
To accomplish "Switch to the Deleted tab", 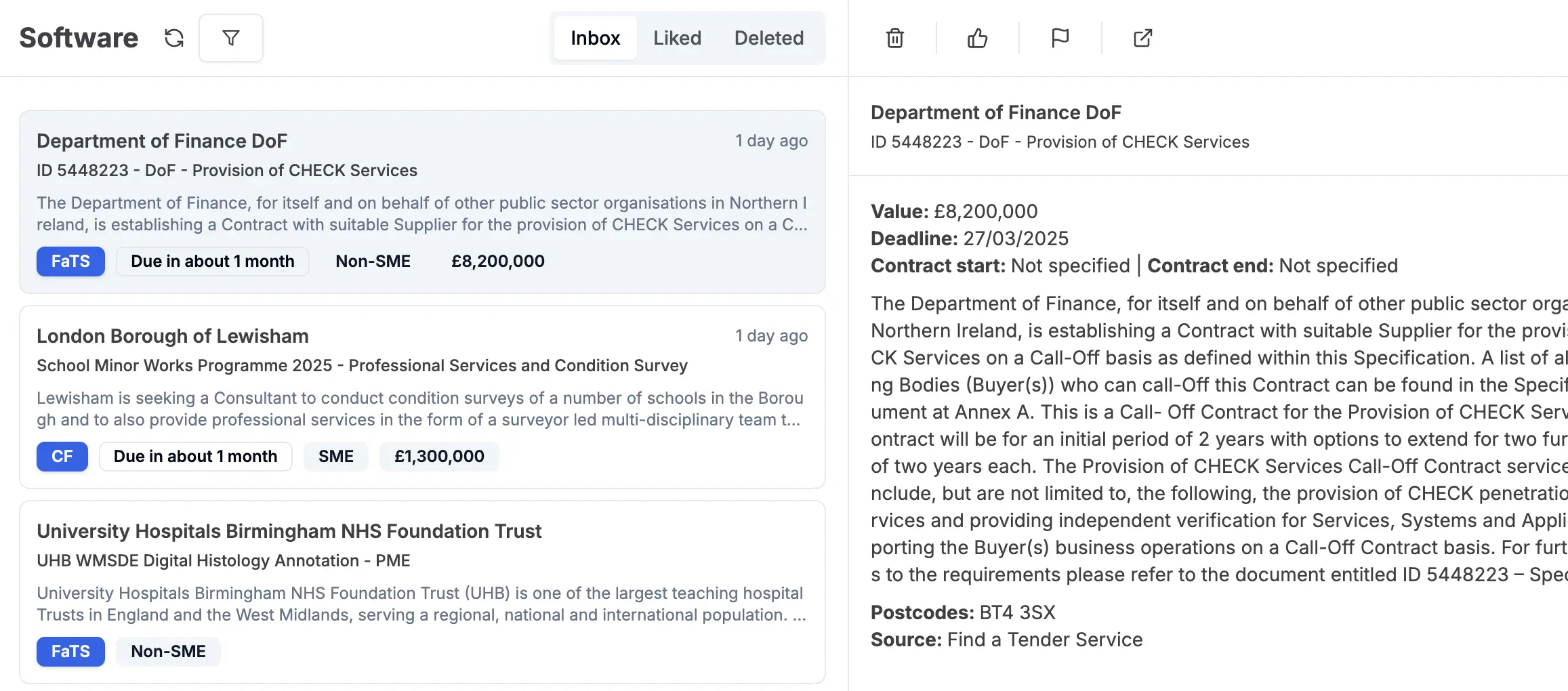I will [768, 38].
